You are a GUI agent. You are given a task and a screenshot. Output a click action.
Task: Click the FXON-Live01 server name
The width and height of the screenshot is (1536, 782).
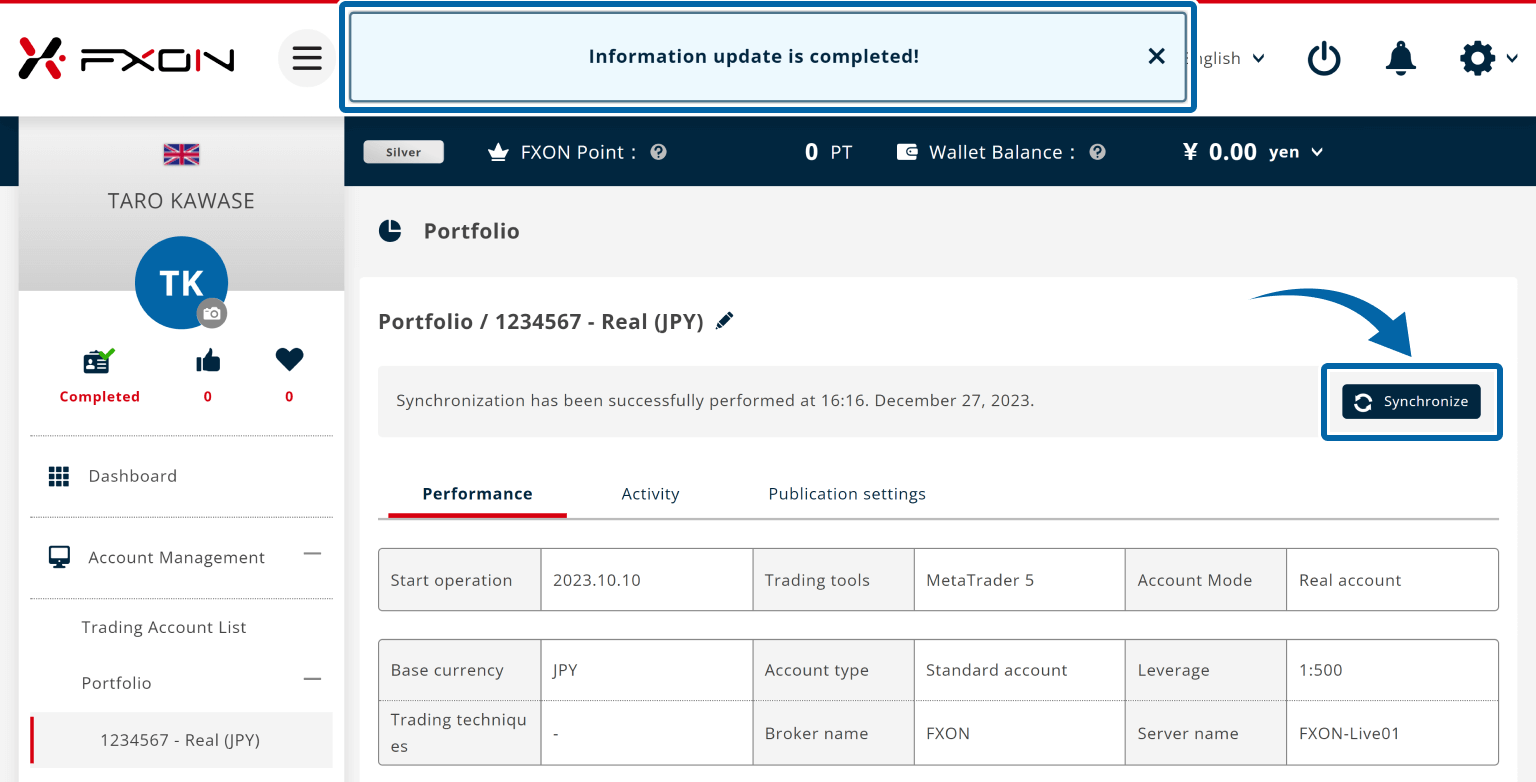tap(1349, 733)
